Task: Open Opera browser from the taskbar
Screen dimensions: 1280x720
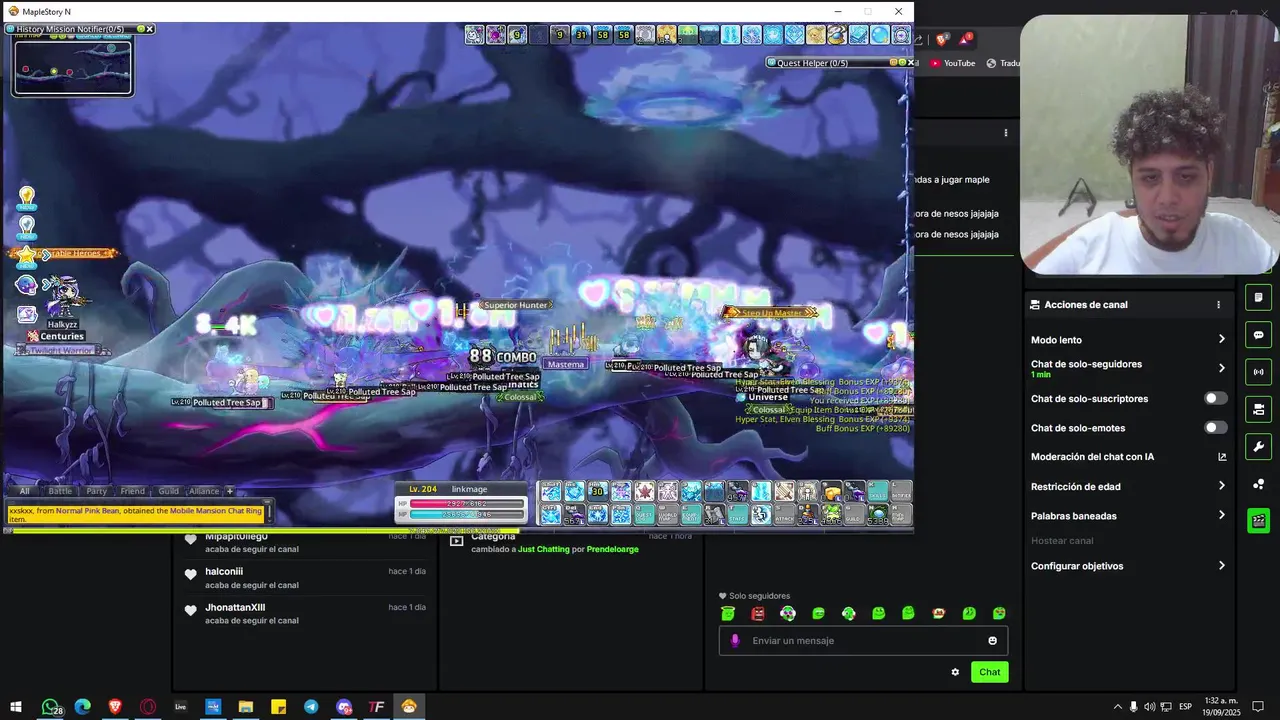Action: click(148, 706)
